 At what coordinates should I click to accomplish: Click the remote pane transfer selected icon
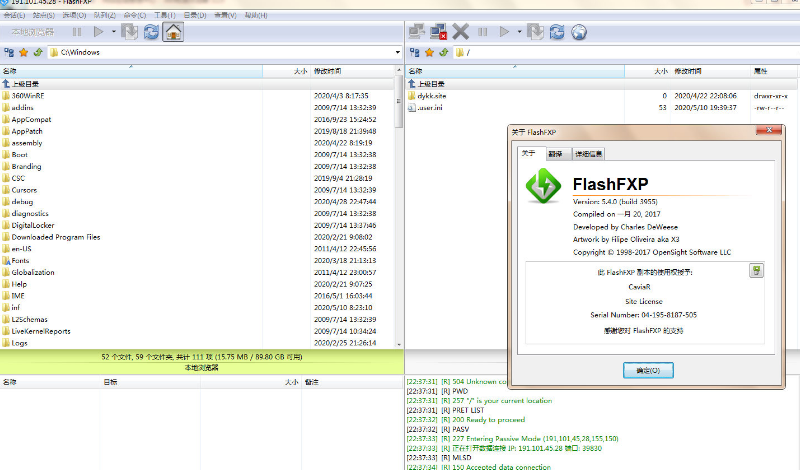tap(535, 32)
